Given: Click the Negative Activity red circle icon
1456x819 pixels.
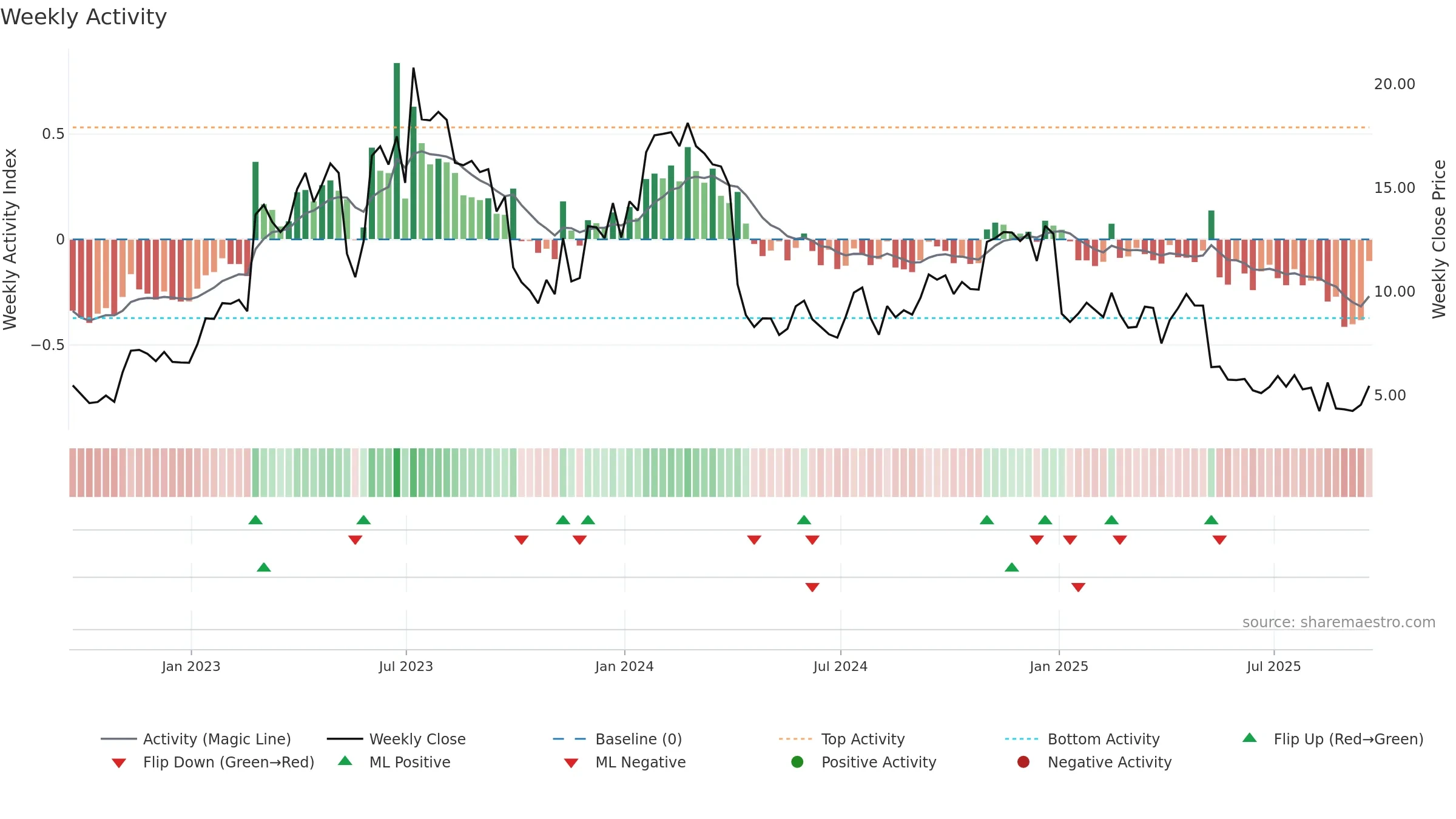Looking at the screenshot, I should pyautogui.click(x=1023, y=762).
